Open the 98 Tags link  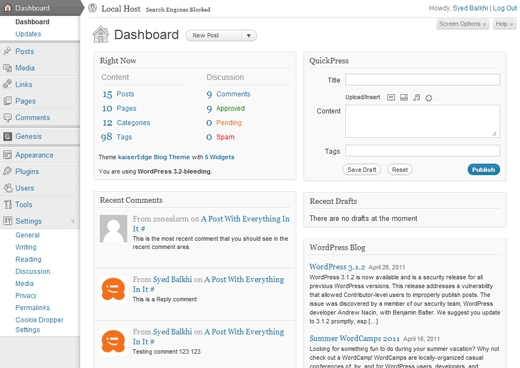point(116,137)
